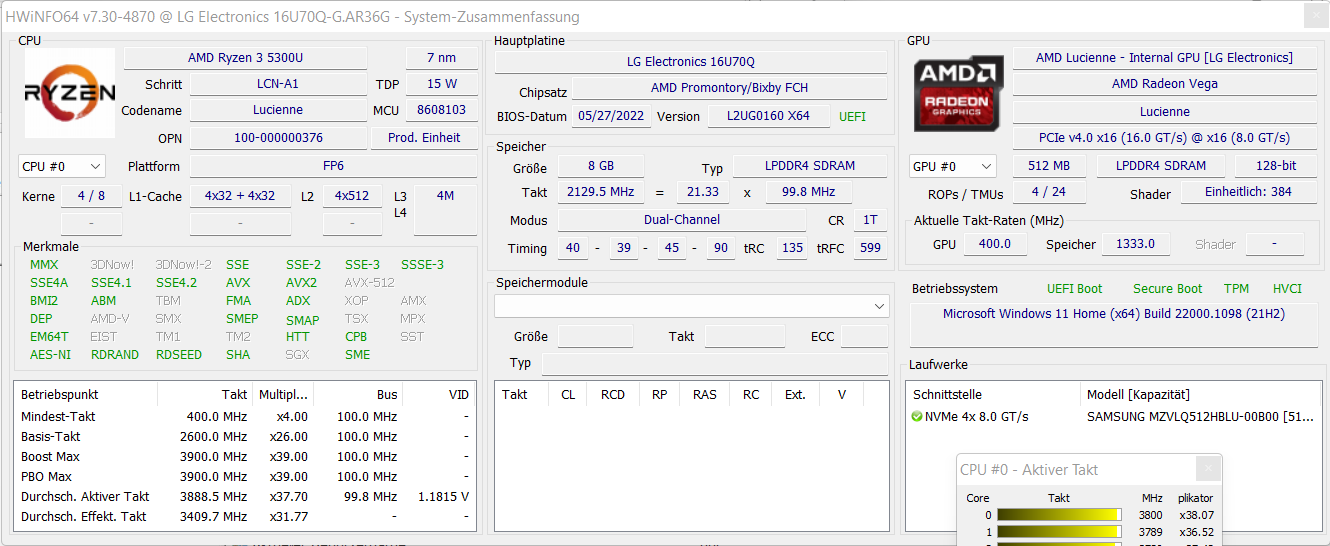The height and width of the screenshot is (546, 1330).
Task: Click the 512 MB GPU memory value
Action: pos(1048,166)
